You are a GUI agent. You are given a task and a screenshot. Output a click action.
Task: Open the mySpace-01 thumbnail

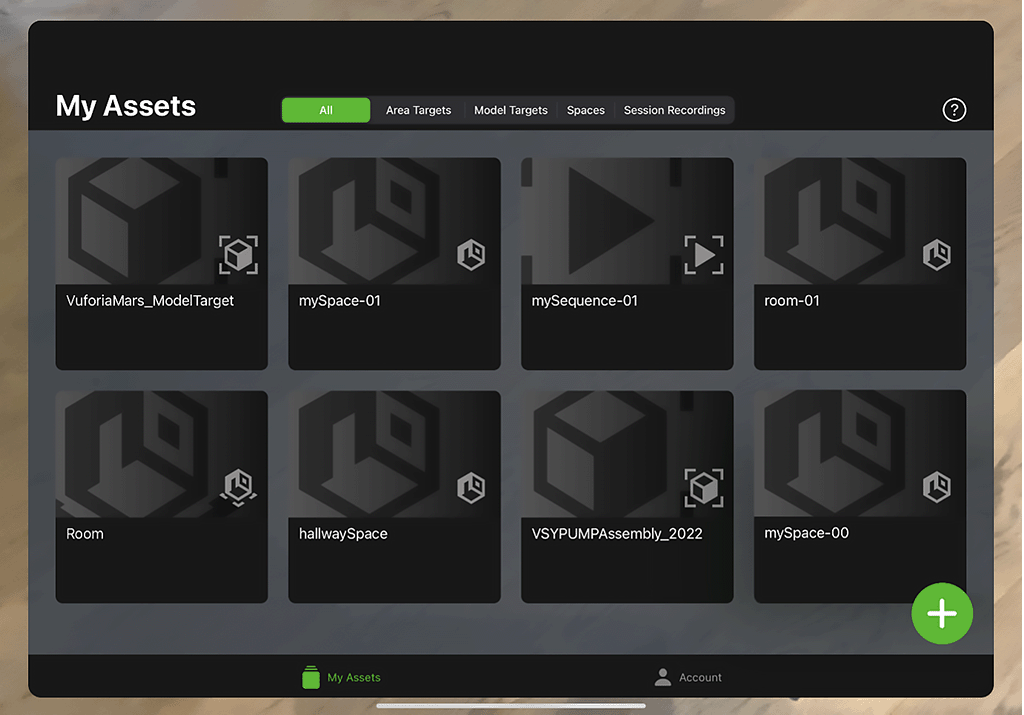[x=394, y=221]
